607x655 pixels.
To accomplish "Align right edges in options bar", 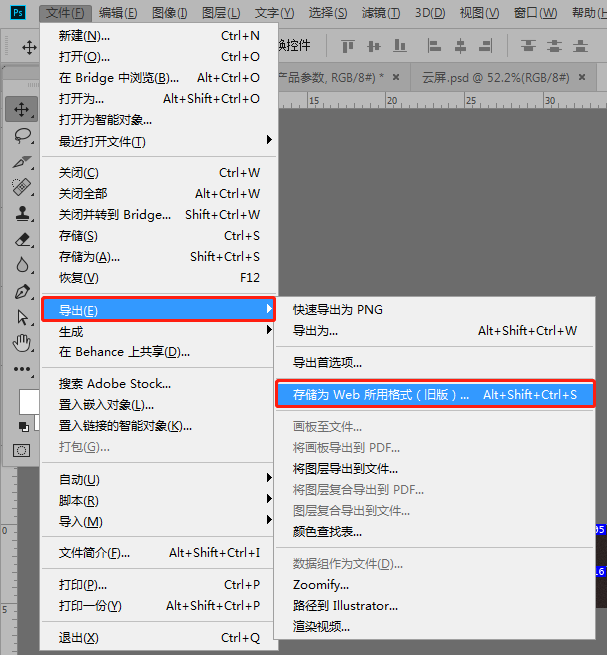I will click(x=486, y=46).
